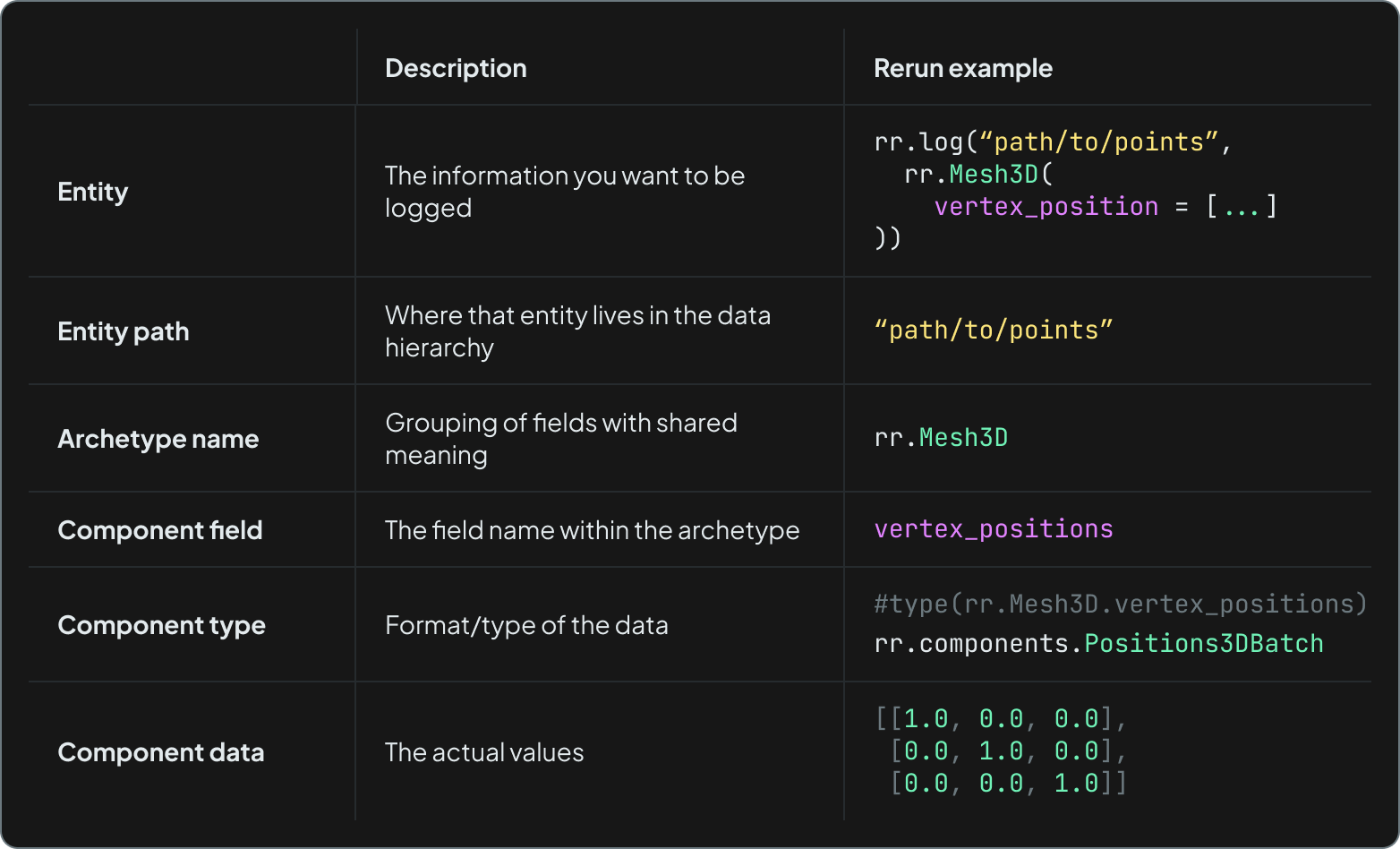Click the vertex_position = [...] parameter line
This screenshot has height=849, width=1400.
[1105, 205]
